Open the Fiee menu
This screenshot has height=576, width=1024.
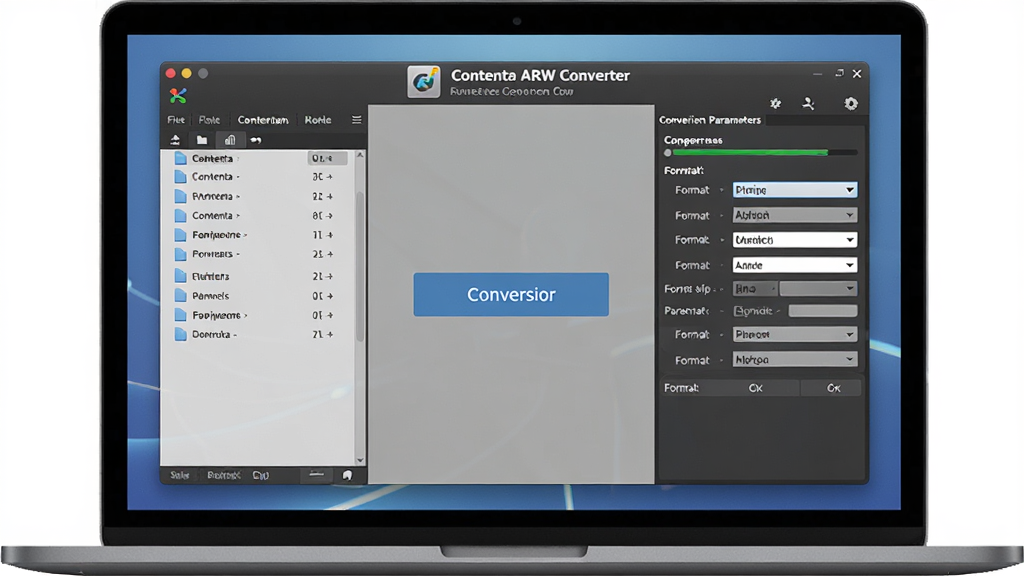click(176, 120)
